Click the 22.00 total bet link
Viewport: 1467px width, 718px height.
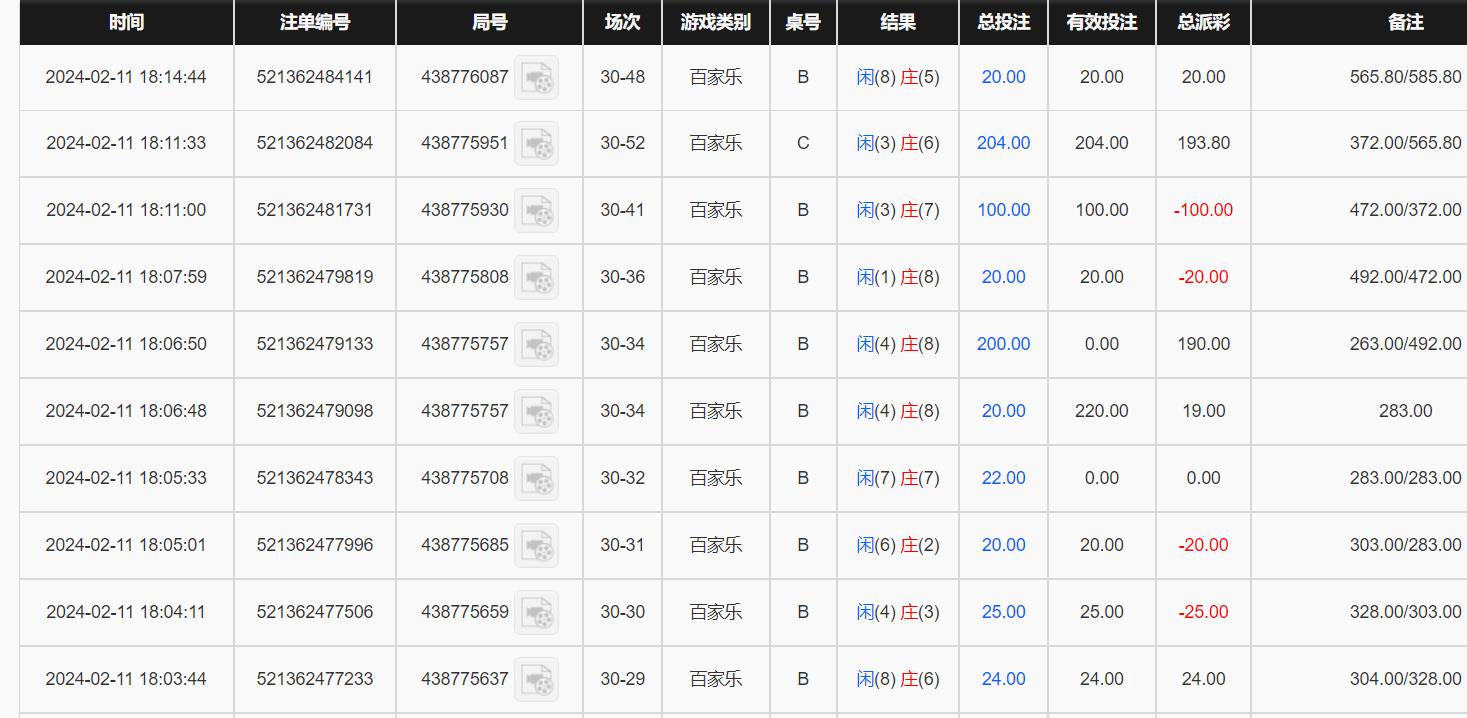coord(1003,478)
